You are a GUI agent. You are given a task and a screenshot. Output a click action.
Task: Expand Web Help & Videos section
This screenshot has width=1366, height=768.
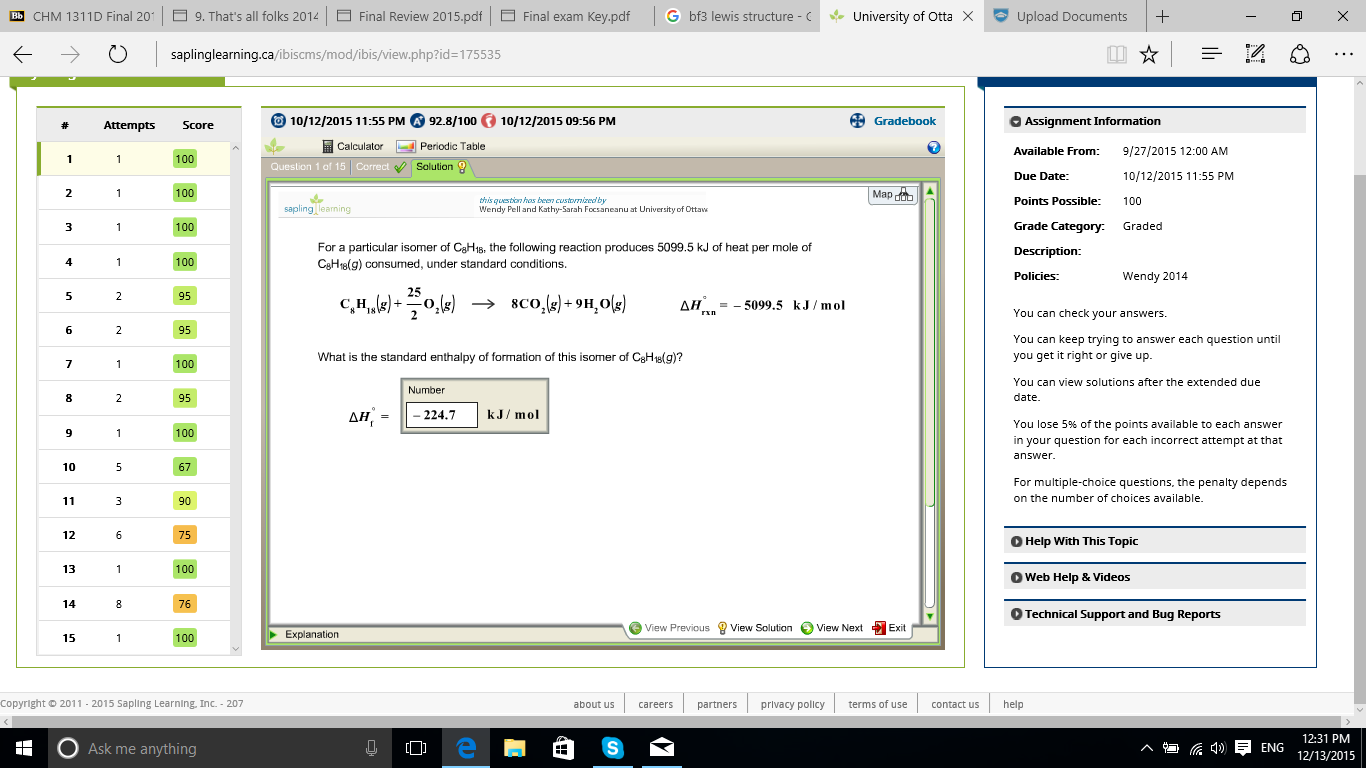pos(1077,577)
